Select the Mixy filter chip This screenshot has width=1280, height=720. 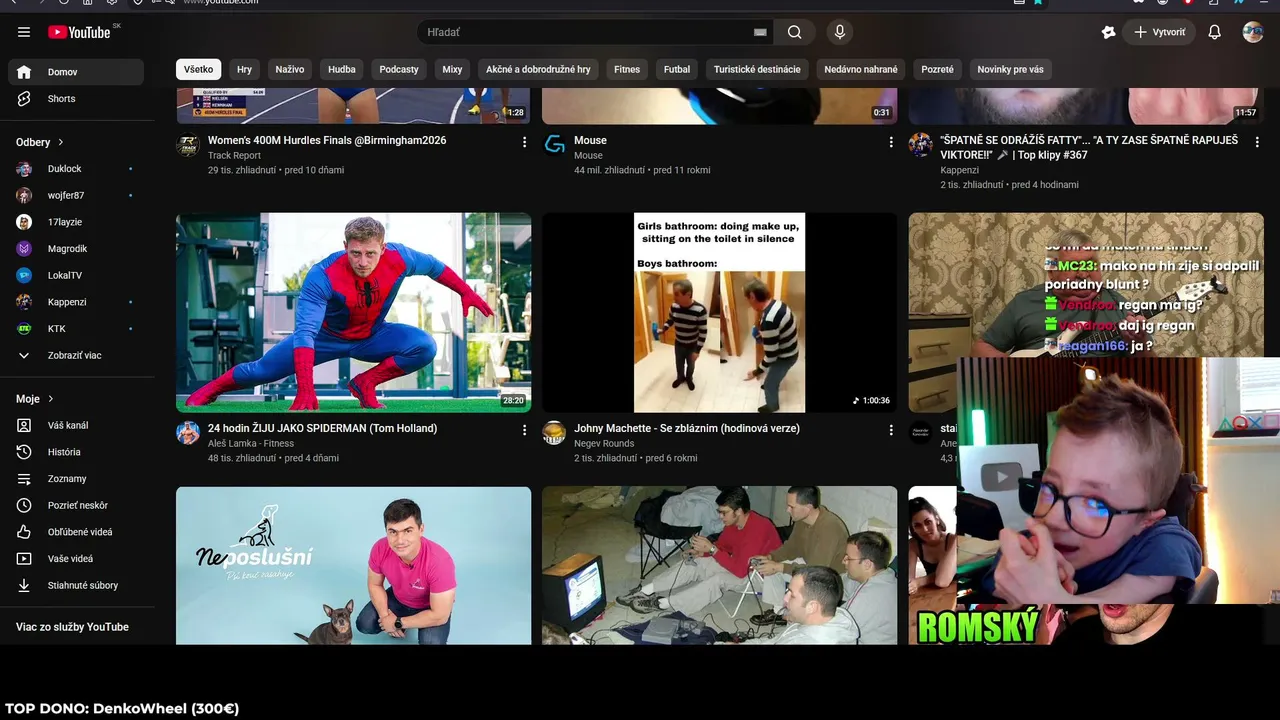452,70
